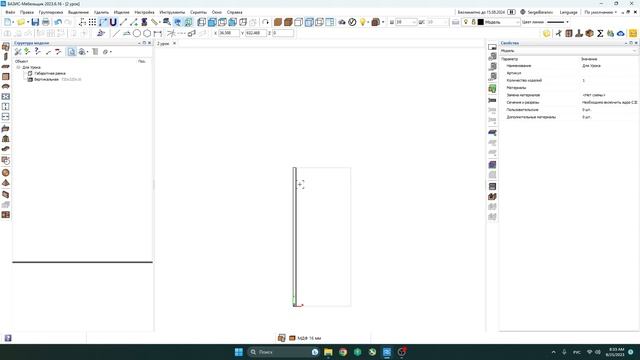Screen dimensions: 640x360
Task: Click the Language button
Action: [x=568, y=12]
